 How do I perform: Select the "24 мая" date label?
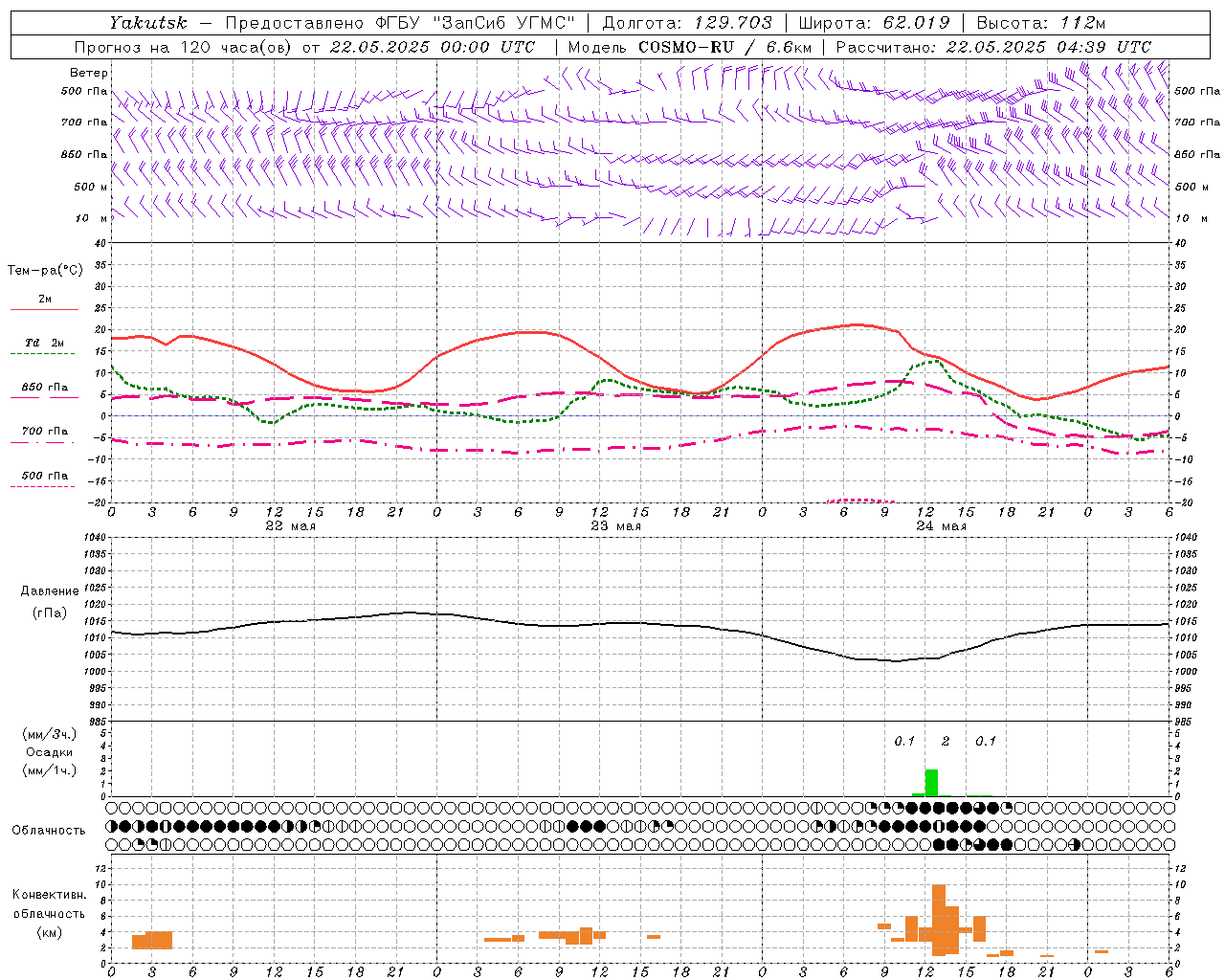point(941,526)
